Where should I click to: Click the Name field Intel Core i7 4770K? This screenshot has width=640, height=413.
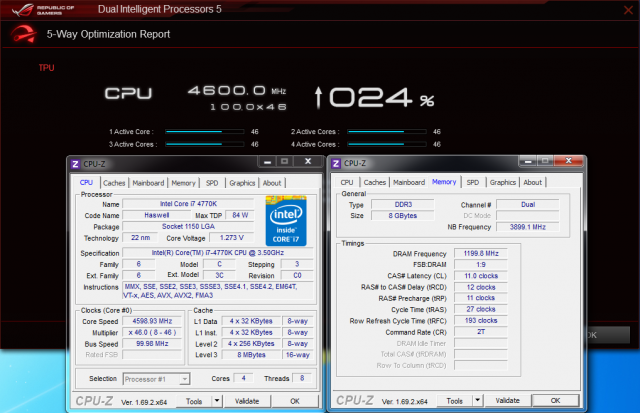point(188,204)
